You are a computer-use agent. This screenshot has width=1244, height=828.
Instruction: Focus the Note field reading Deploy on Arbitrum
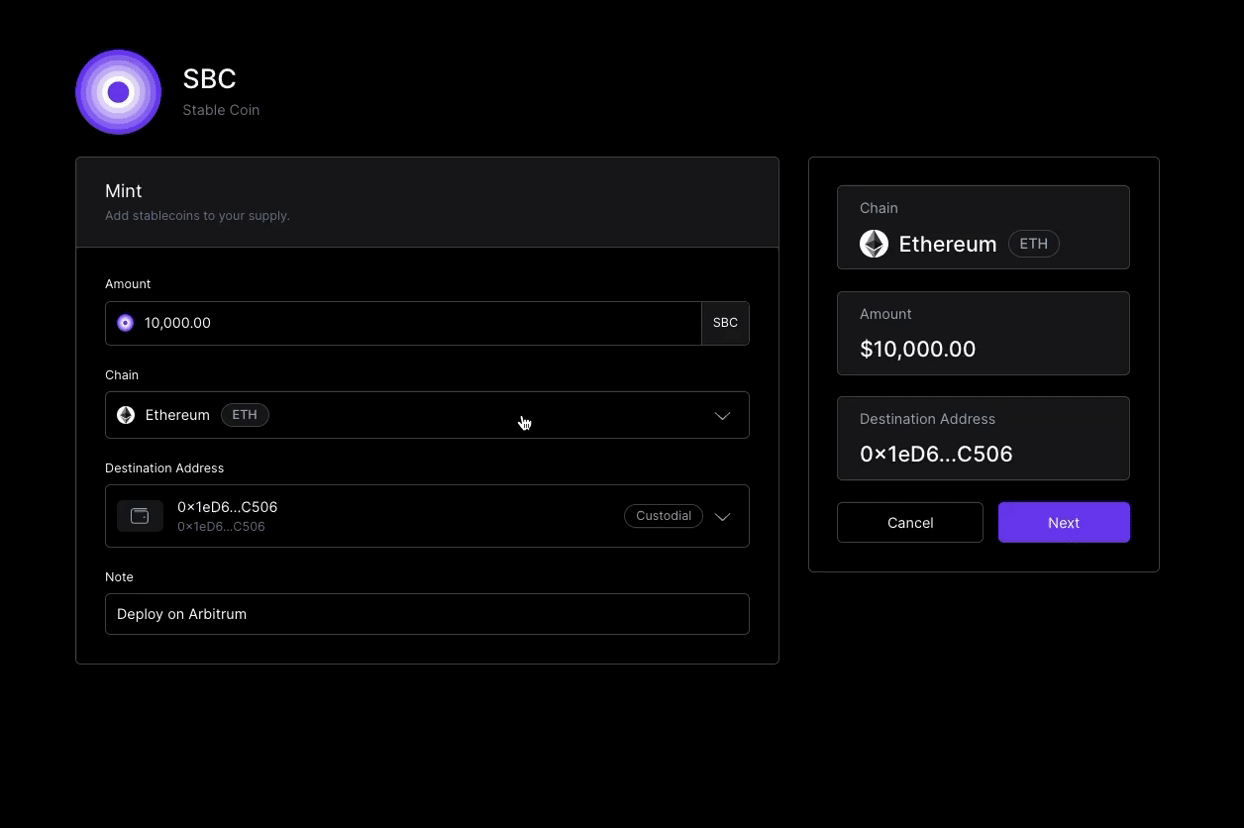427,614
